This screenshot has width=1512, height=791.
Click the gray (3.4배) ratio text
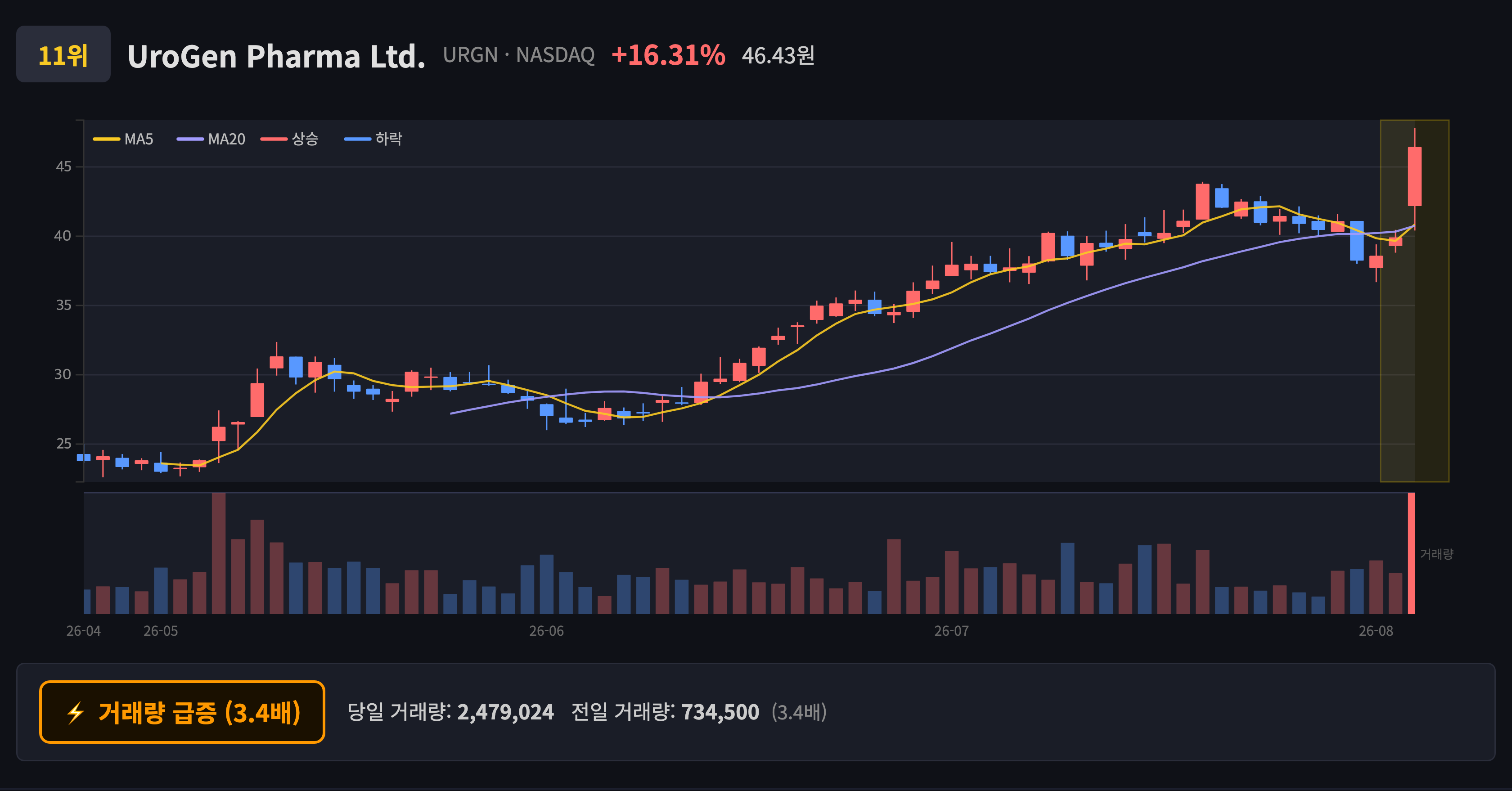tap(799, 712)
